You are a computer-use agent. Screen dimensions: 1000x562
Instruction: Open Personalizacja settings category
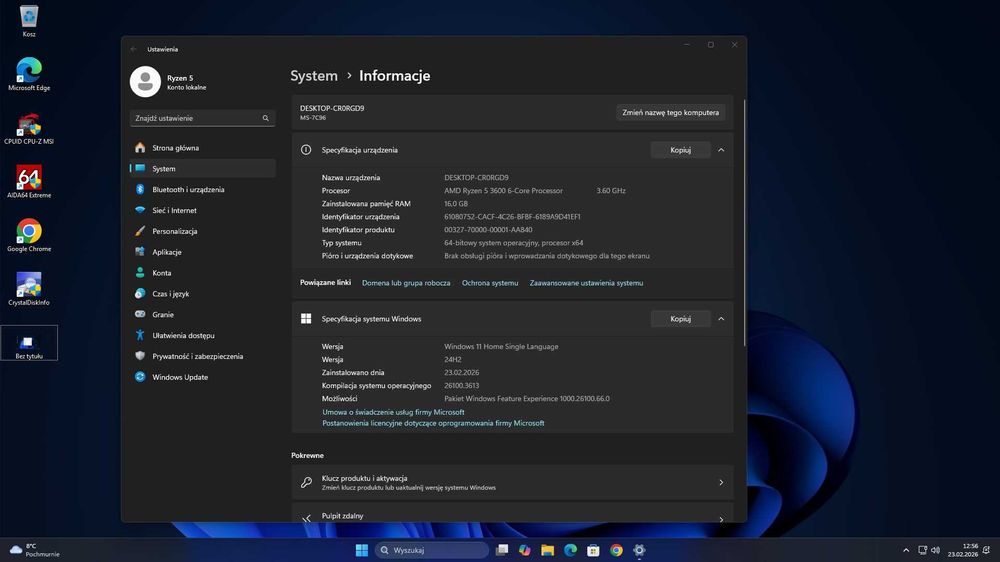tap(175, 231)
